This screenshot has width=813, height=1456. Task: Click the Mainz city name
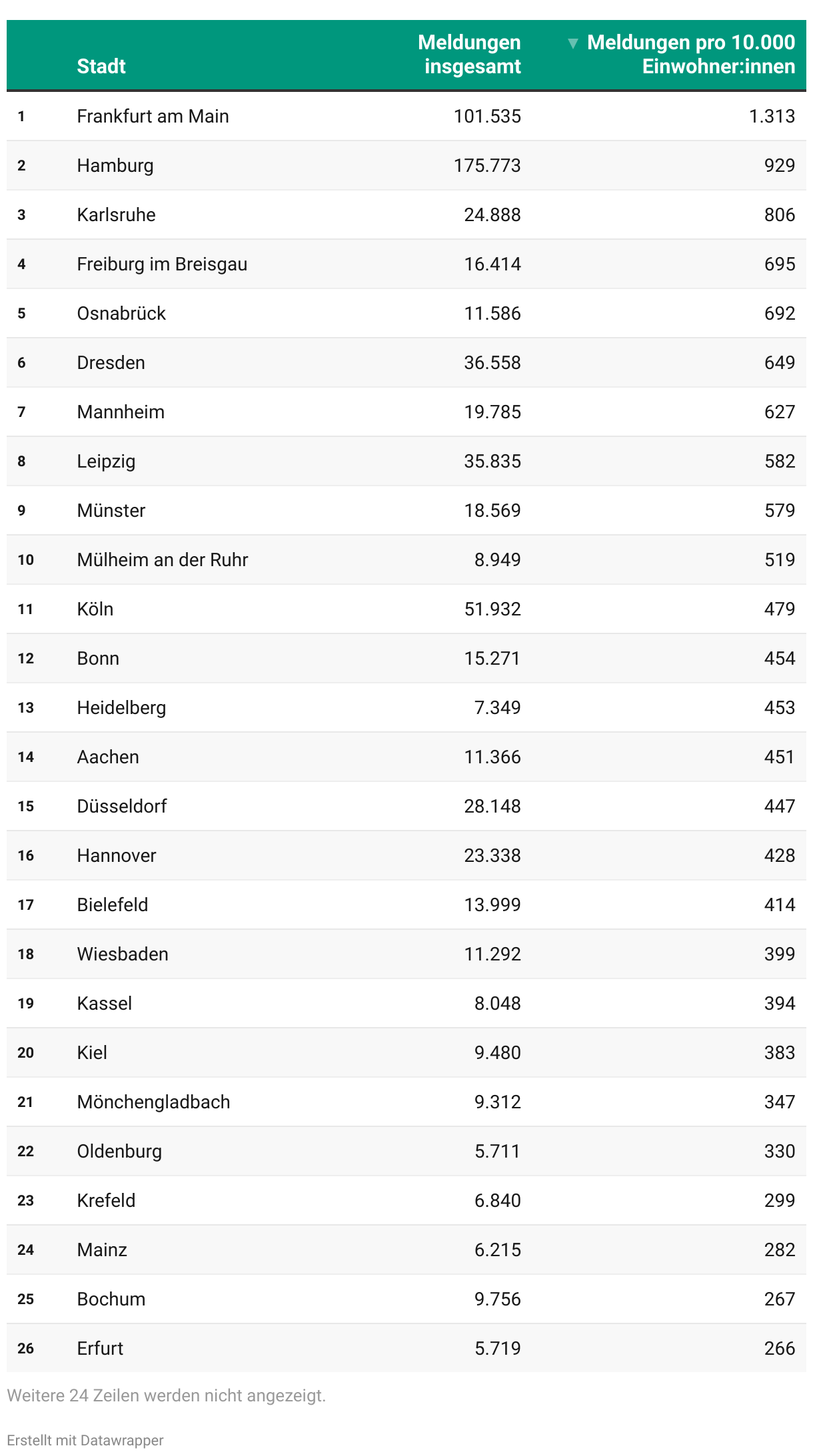click(x=102, y=1250)
